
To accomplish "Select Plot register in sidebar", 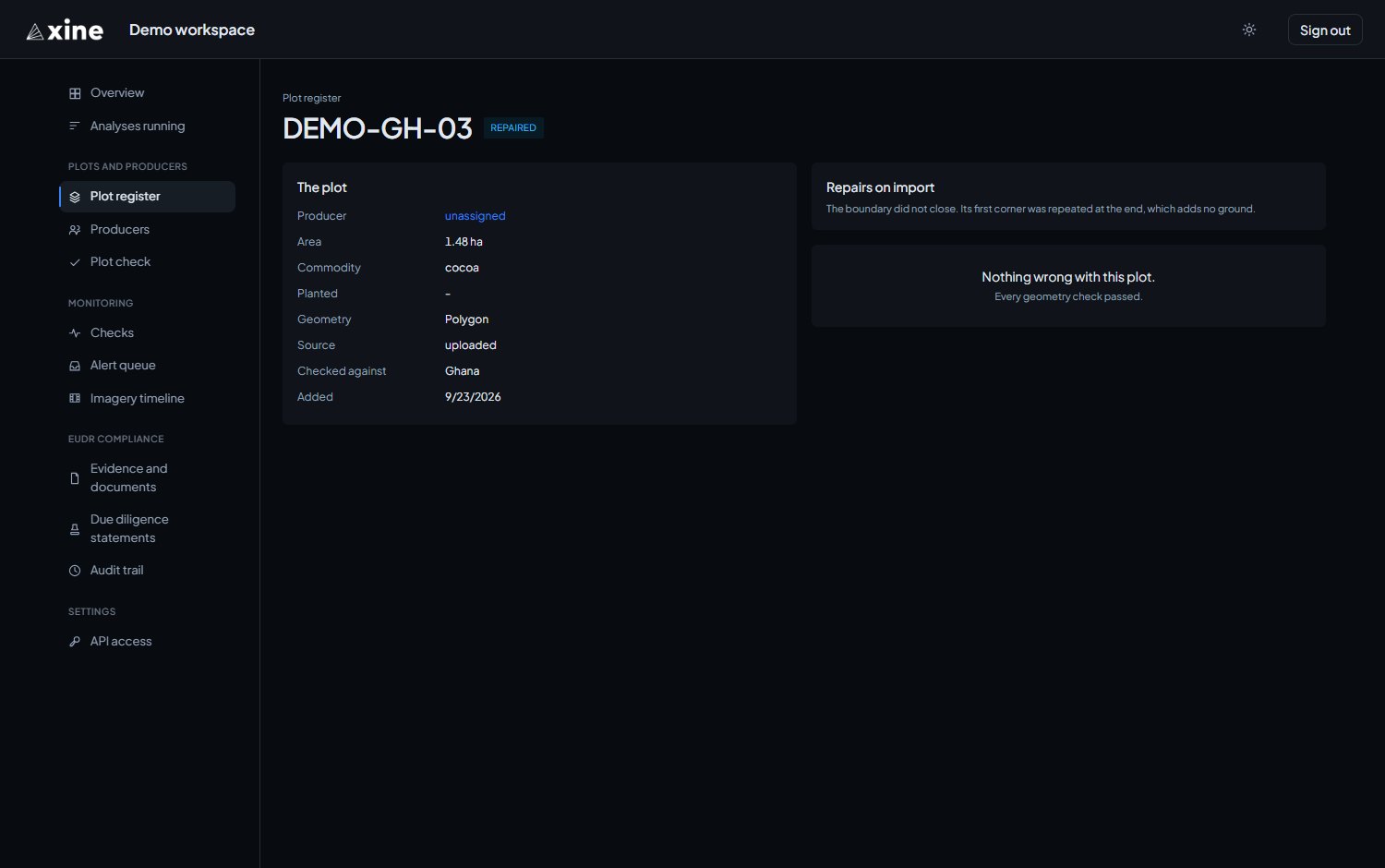I will click(148, 197).
